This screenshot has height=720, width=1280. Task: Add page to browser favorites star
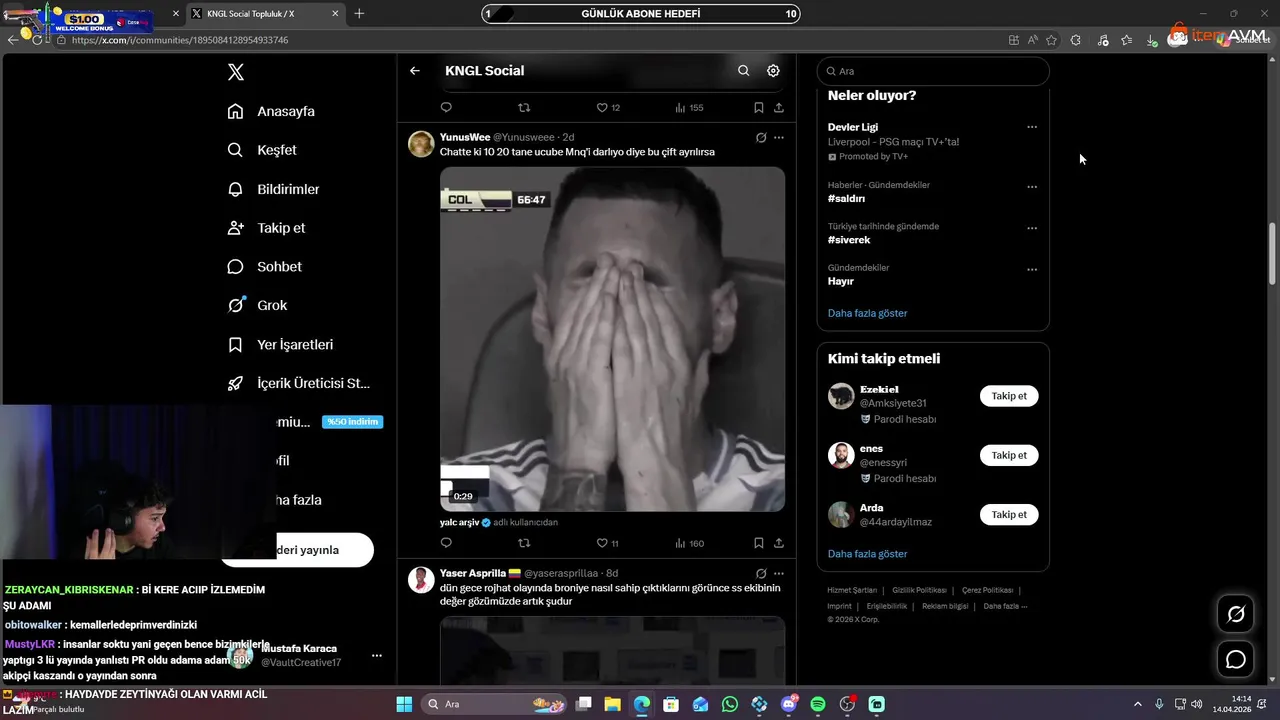(1051, 40)
